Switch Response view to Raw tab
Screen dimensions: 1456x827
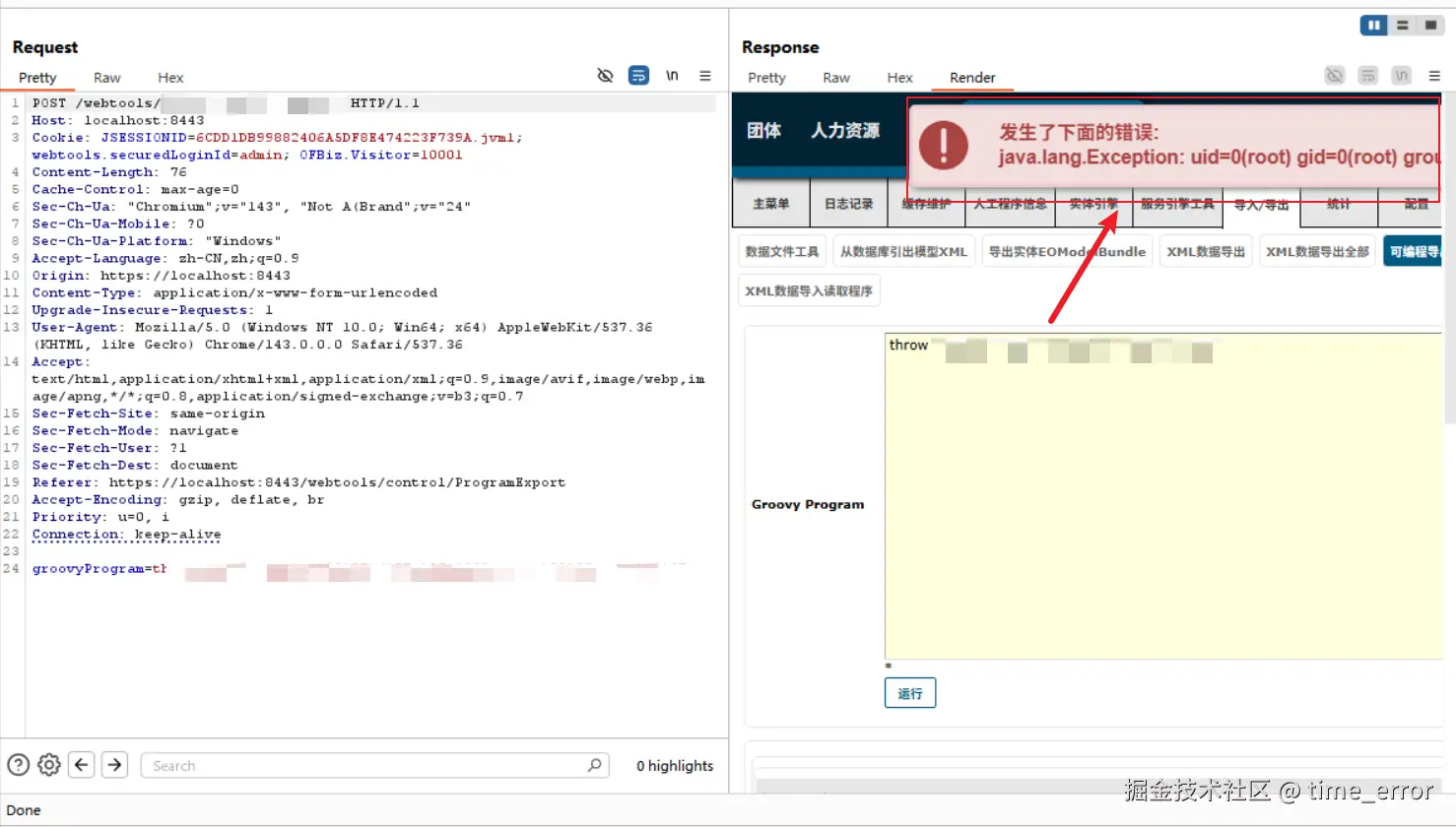(836, 78)
